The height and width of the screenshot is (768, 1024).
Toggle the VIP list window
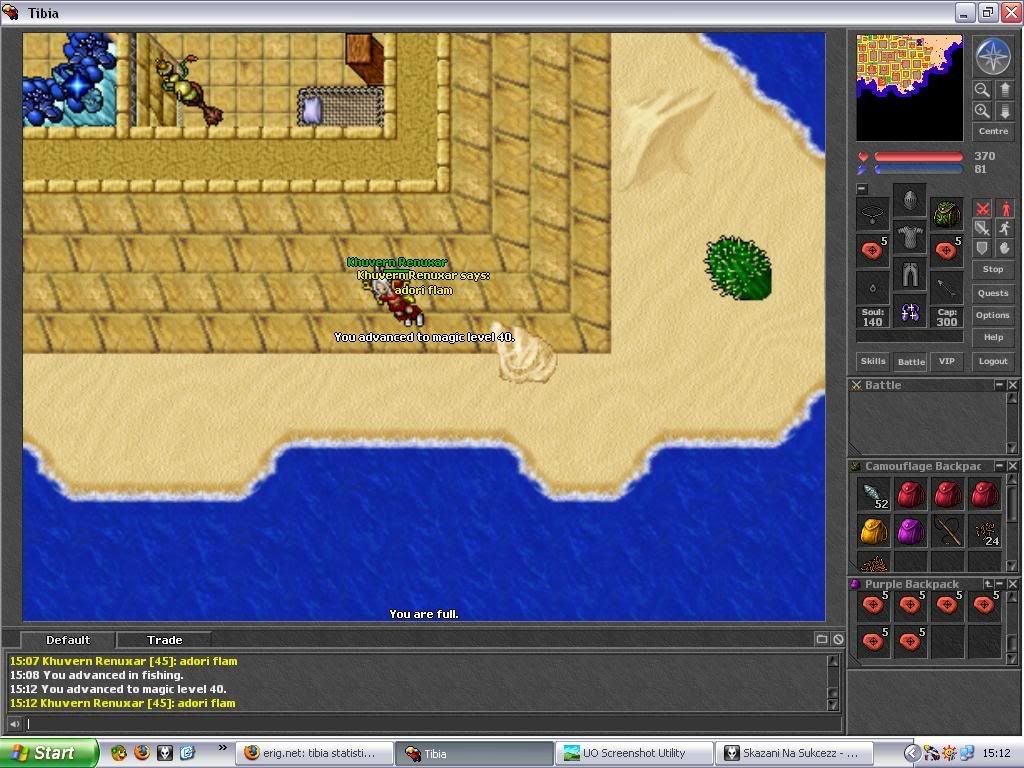[946, 361]
